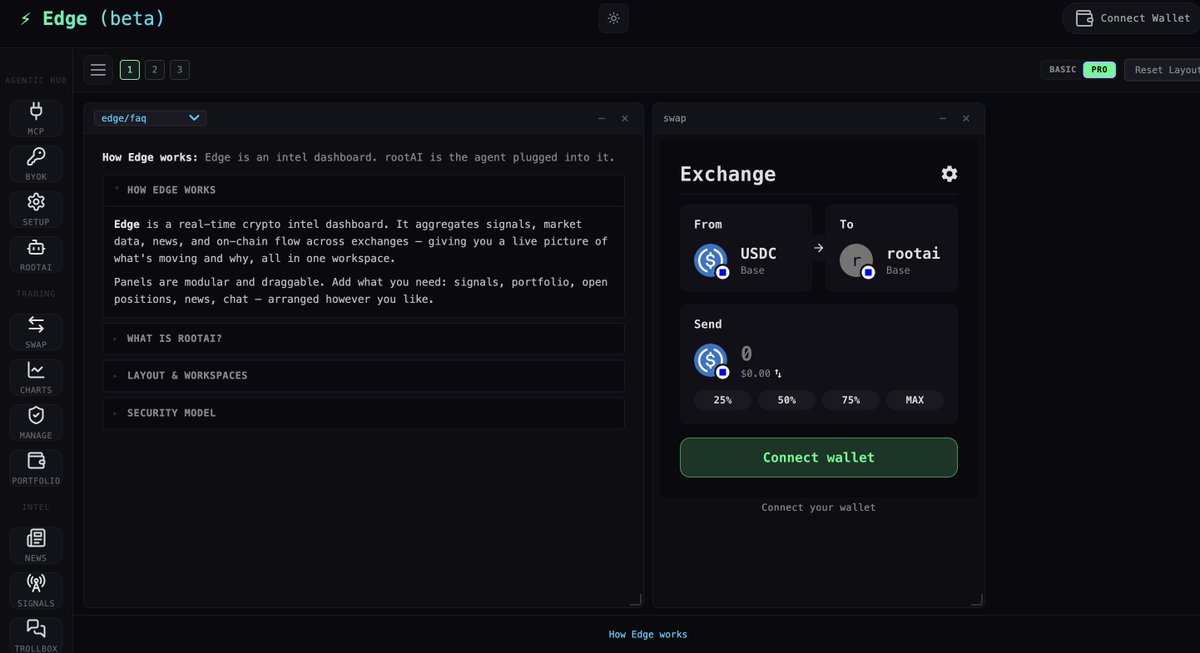The width and height of the screenshot is (1200, 653).
Task: Switch to workspace tab 3
Action: 180,70
